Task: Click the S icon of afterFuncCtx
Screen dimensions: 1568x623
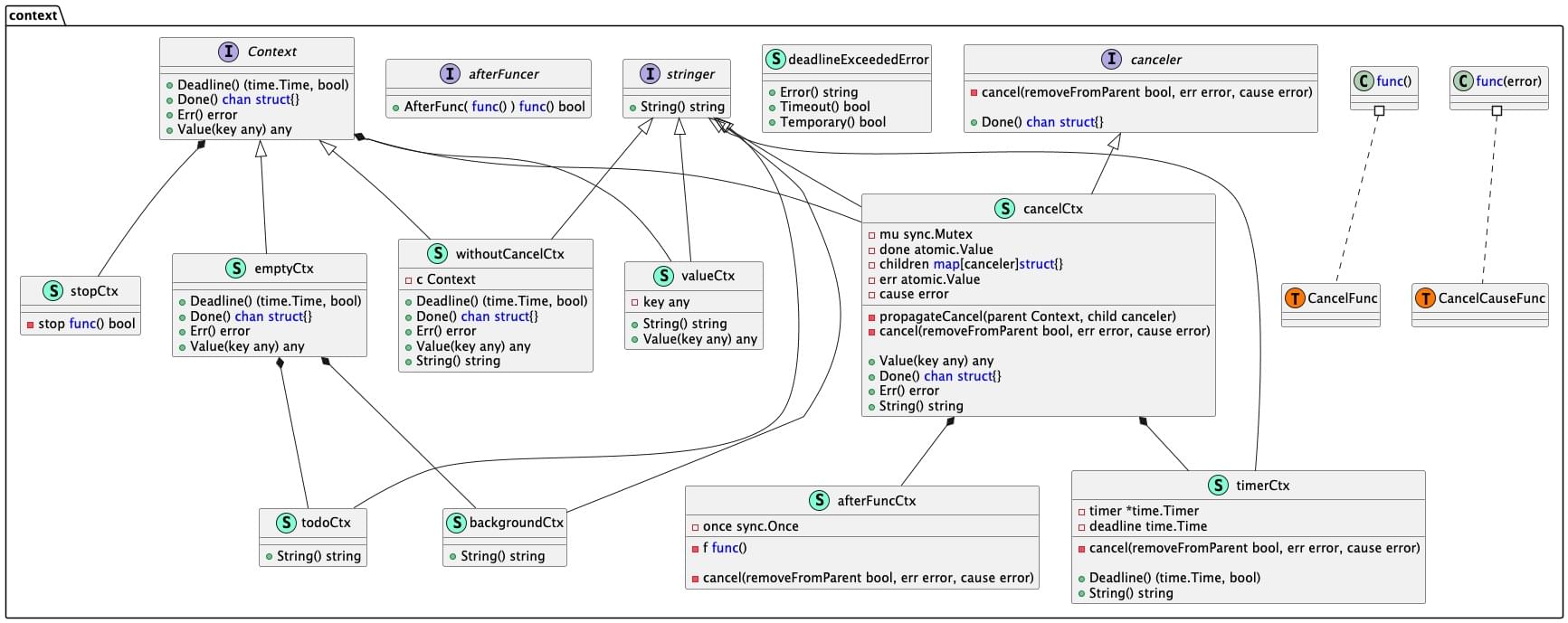Action: click(818, 501)
